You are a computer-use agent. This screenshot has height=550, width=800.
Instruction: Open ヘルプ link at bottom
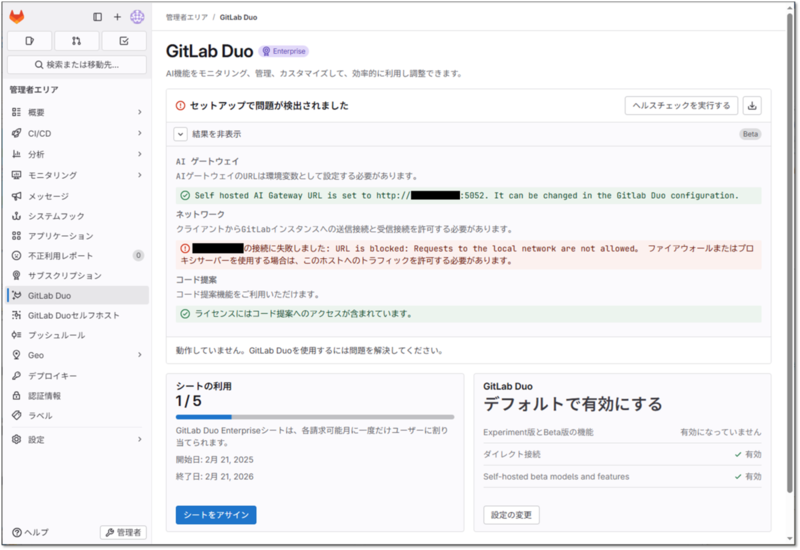[30, 532]
